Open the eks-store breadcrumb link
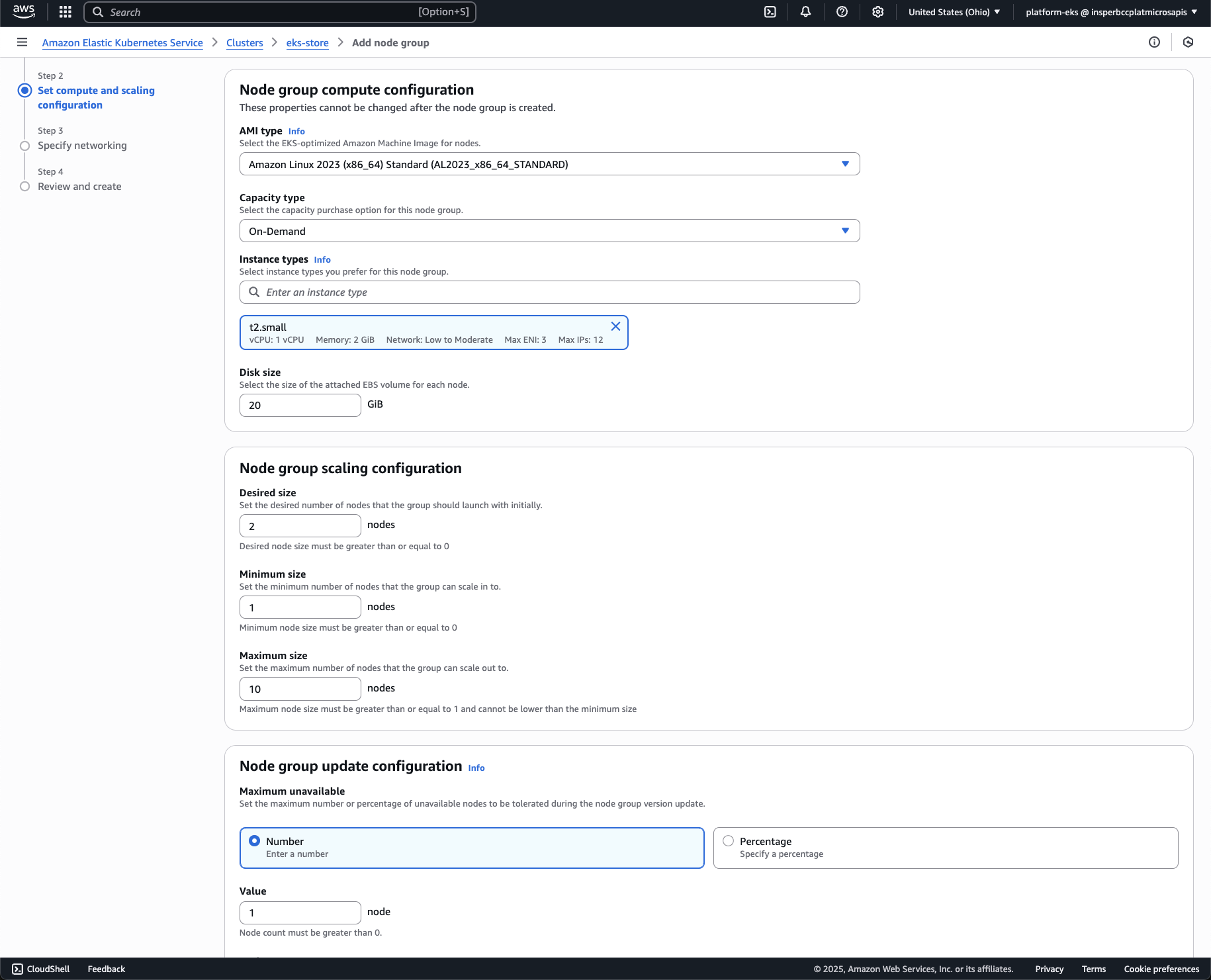Screen dimensions: 1211x980 click(307, 43)
